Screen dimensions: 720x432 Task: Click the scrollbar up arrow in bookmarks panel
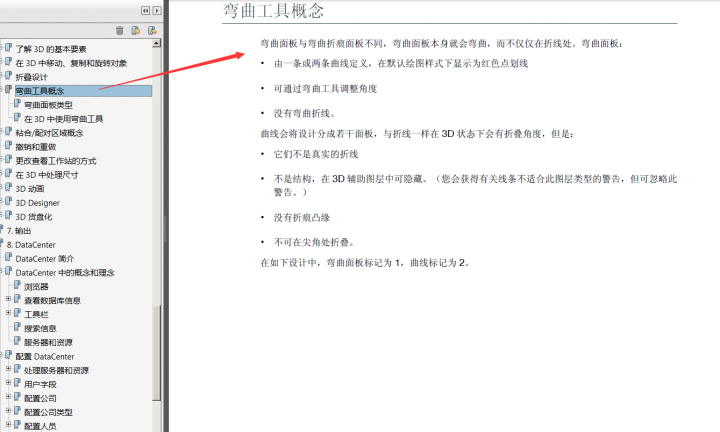[x=157, y=43]
